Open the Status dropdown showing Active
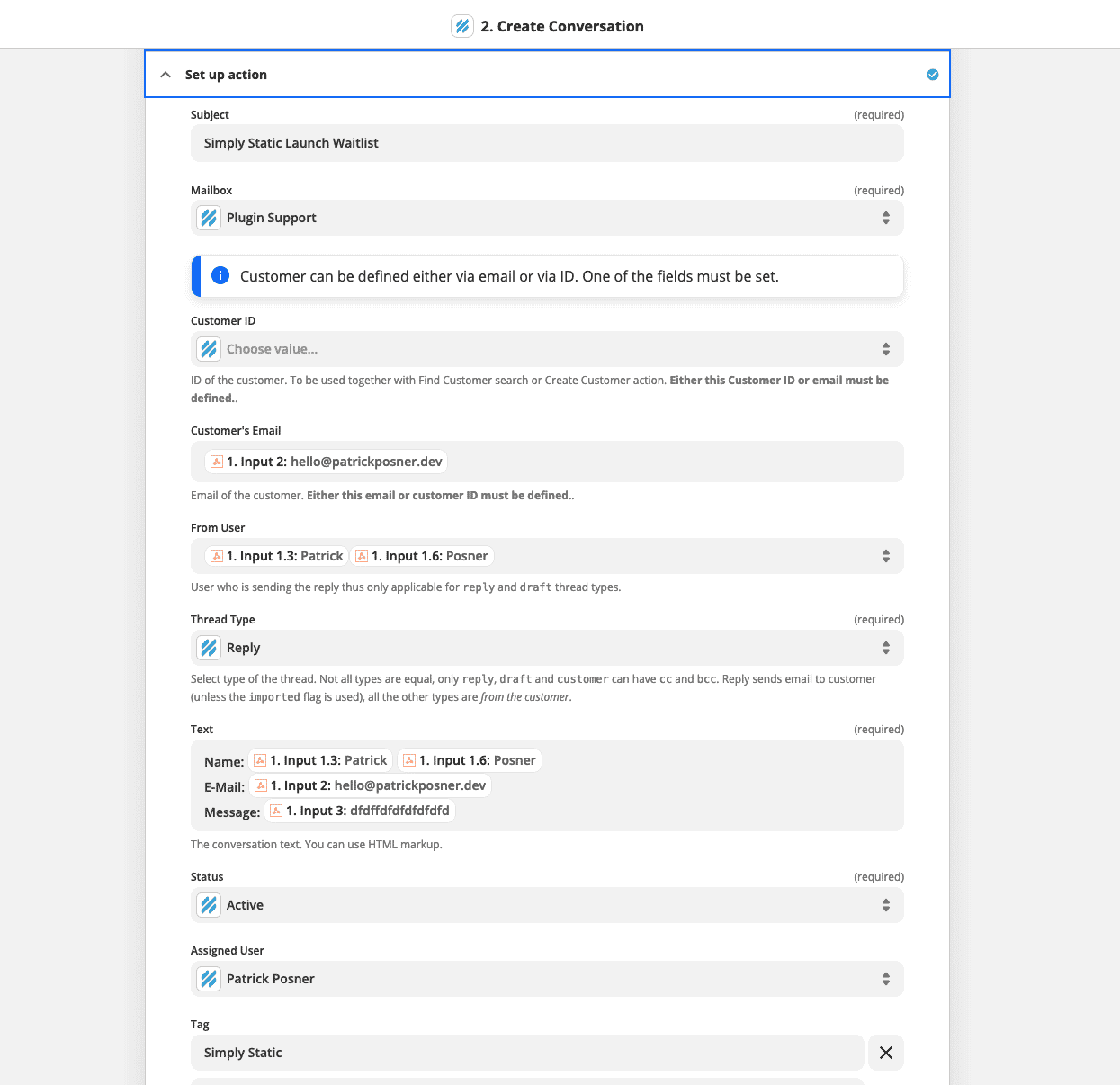Viewport: 1120px width, 1085px height. click(x=547, y=905)
